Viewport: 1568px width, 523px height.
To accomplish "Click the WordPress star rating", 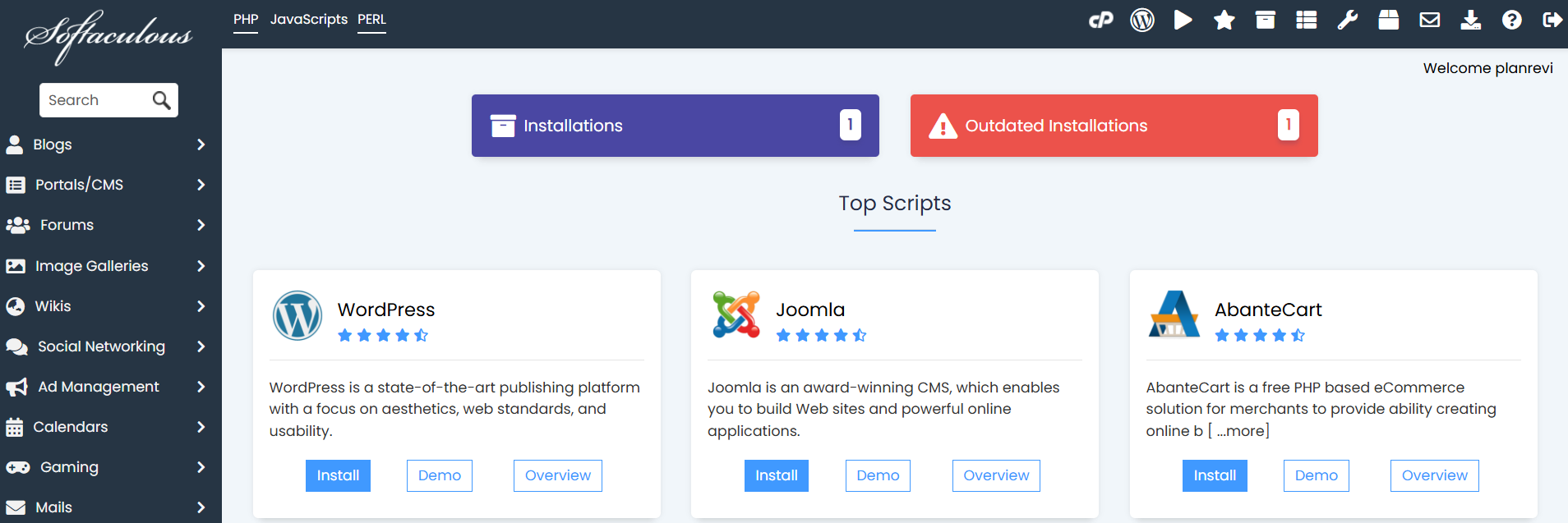I will click(383, 335).
